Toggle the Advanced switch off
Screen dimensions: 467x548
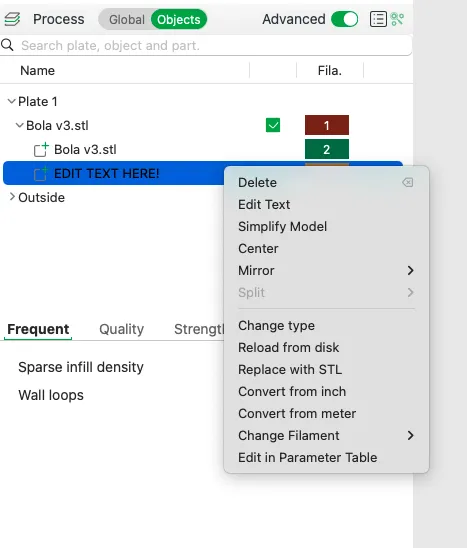(344, 19)
